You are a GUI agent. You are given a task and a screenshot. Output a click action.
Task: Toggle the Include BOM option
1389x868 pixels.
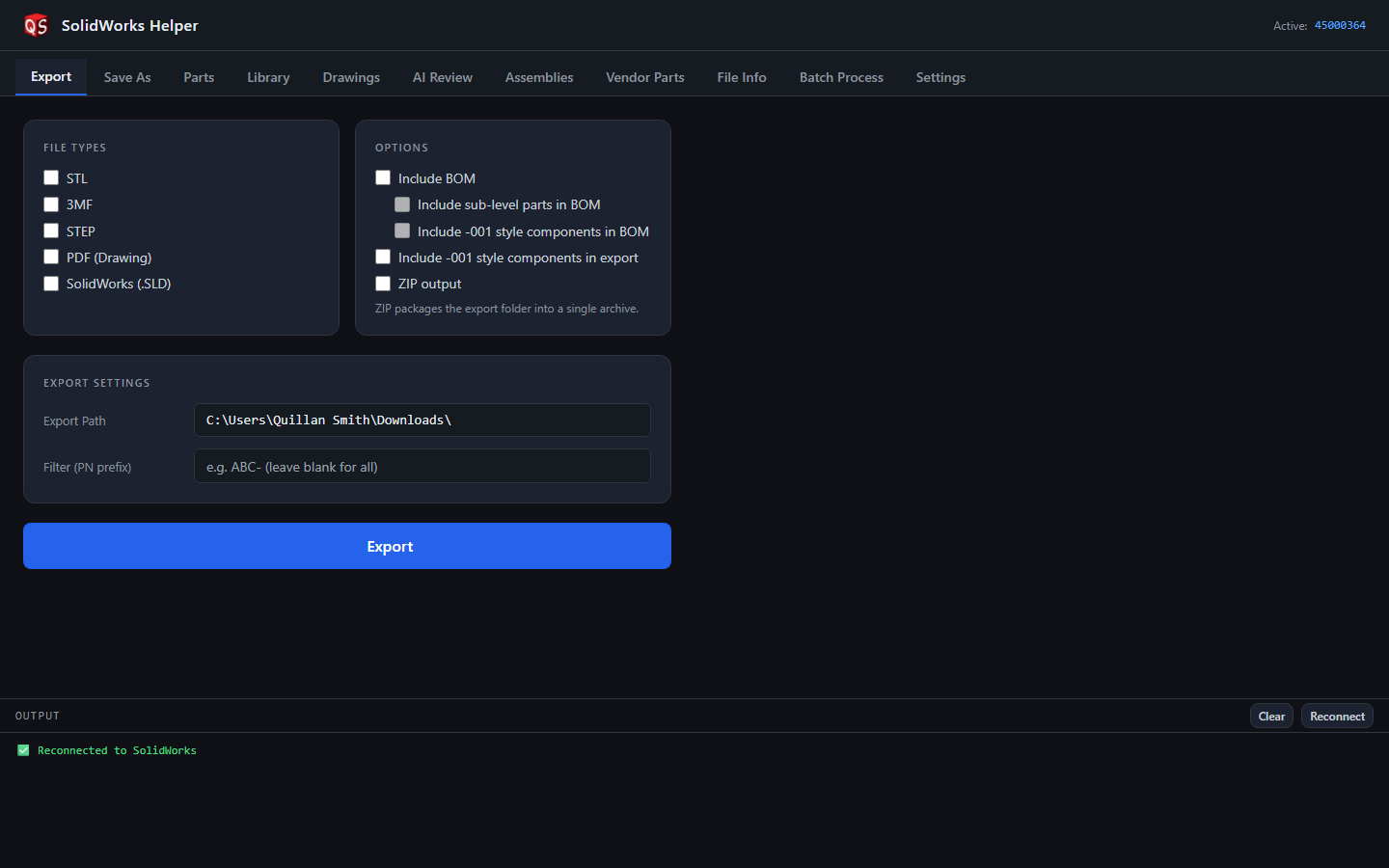(383, 177)
